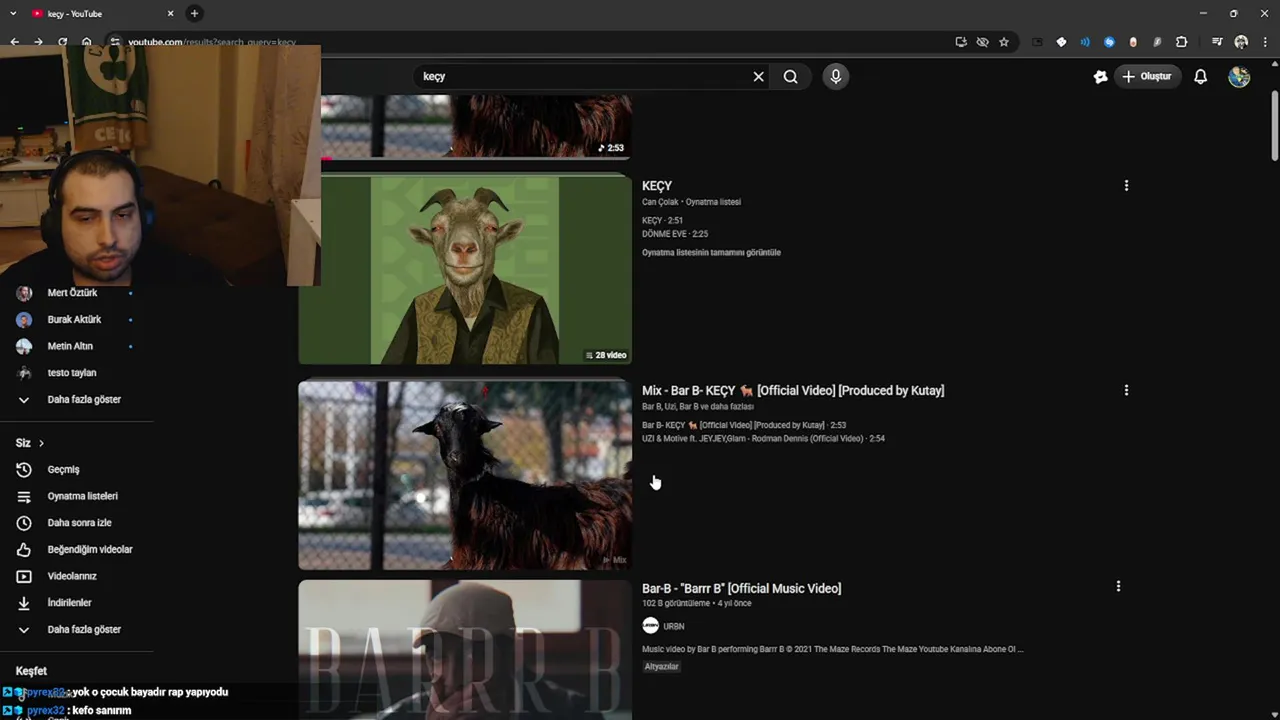Bookmark this page with the star
Screen dimensions: 1280x720
1004,42
